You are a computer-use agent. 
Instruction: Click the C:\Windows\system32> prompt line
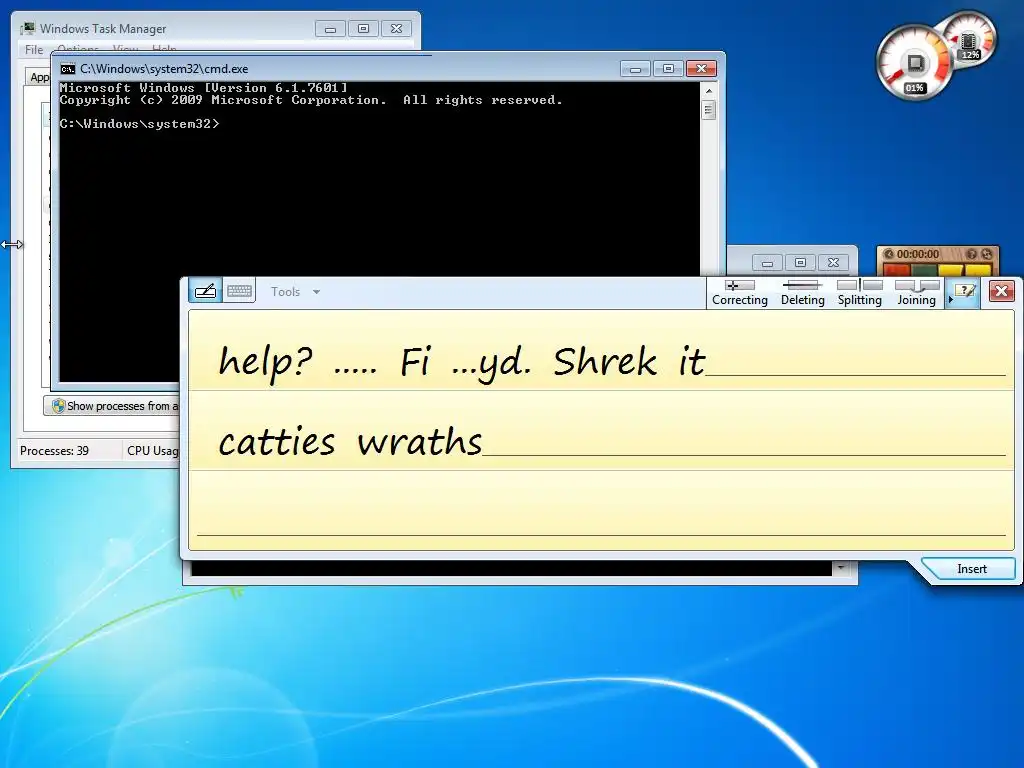click(139, 124)
